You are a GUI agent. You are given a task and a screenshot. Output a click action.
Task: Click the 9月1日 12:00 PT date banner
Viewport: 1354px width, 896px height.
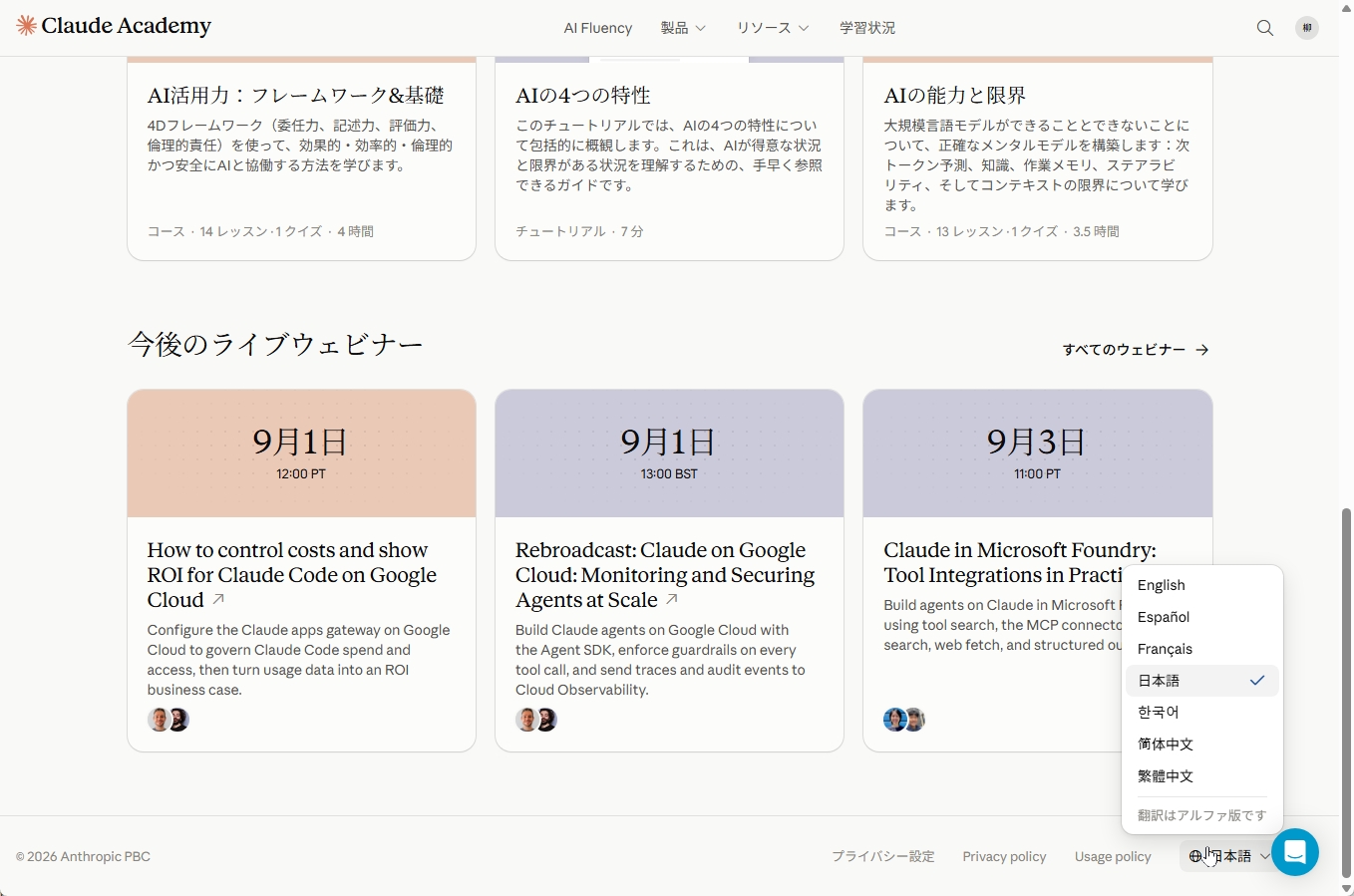(301, 453)
